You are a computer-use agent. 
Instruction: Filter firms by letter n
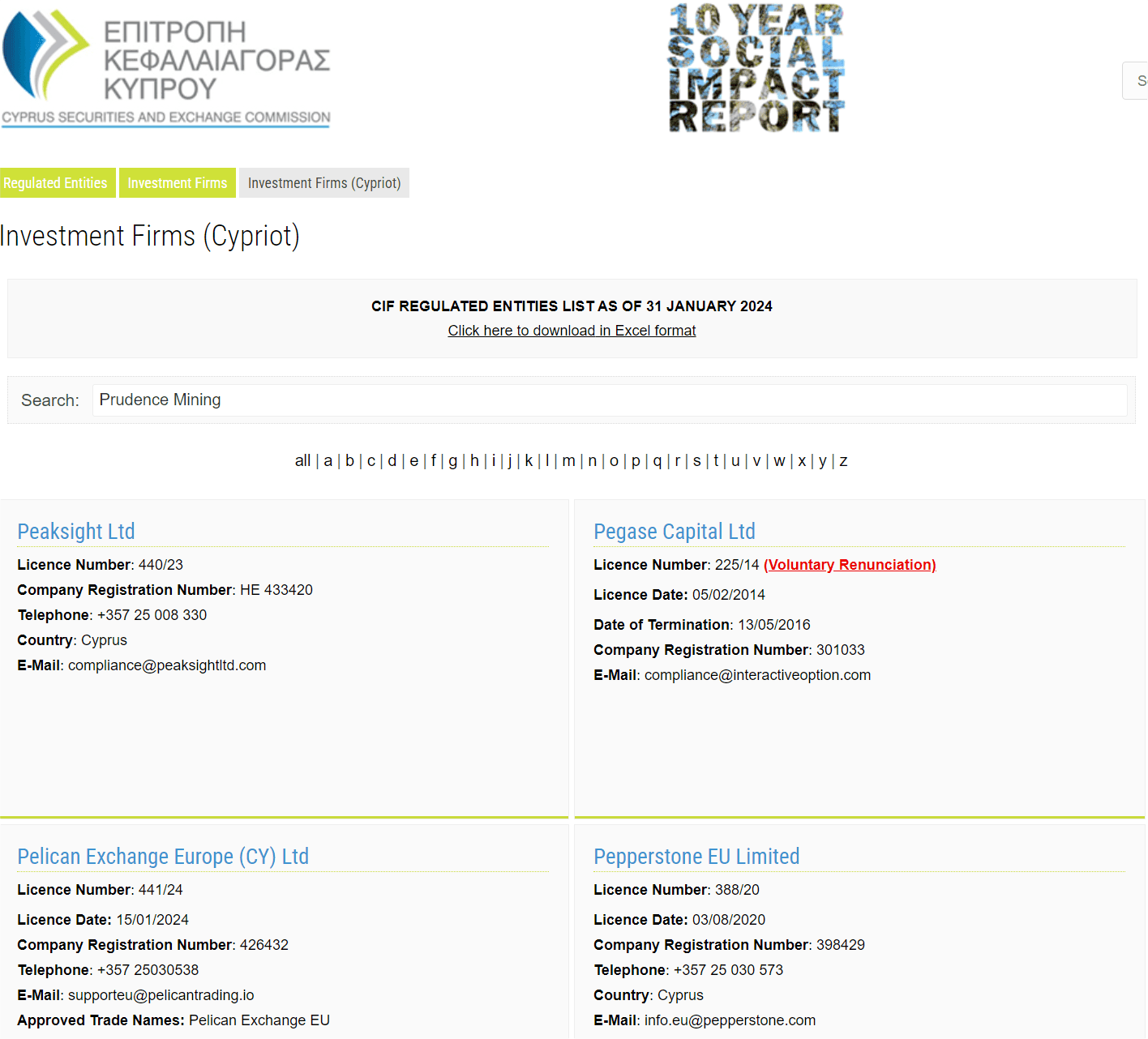pos(592,461)
